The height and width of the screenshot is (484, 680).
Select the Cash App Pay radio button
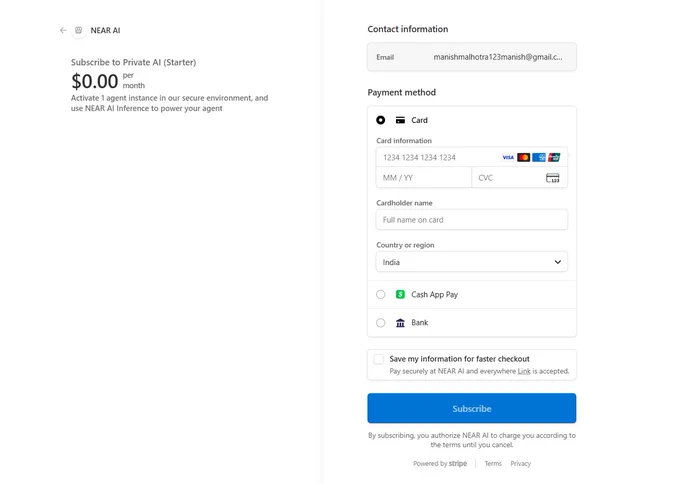point(381,294)
